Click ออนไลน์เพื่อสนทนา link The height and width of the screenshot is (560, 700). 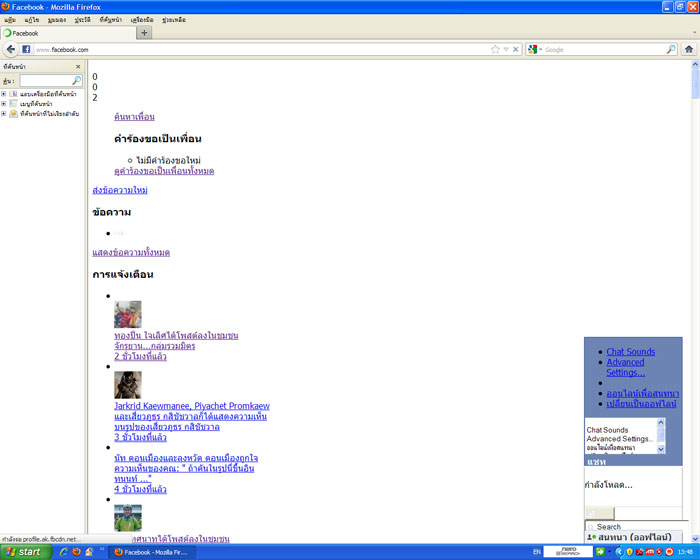pyautogui.click(x=642, y=393)
